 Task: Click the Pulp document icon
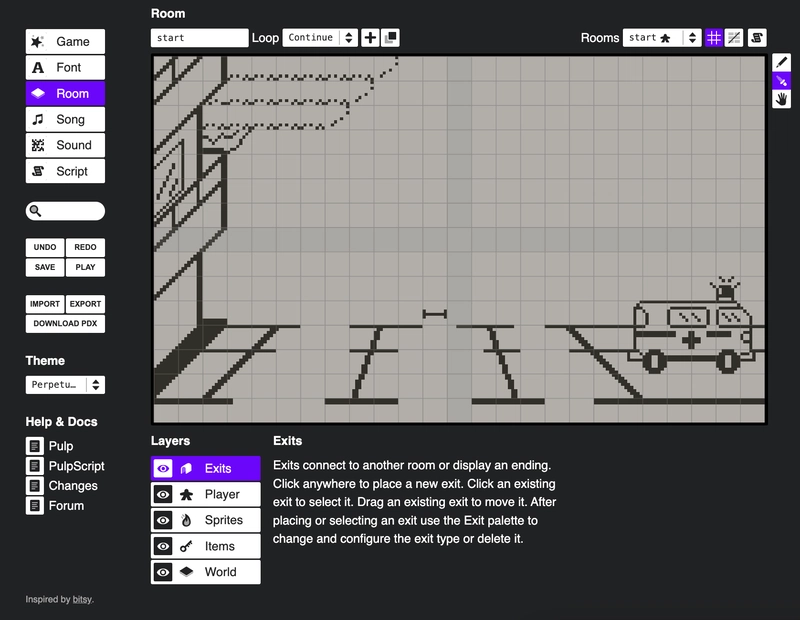point(35,446)
